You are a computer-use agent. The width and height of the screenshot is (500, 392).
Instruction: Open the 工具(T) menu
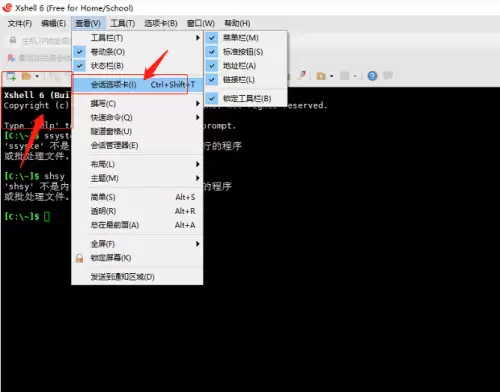[x=123, y=23]
